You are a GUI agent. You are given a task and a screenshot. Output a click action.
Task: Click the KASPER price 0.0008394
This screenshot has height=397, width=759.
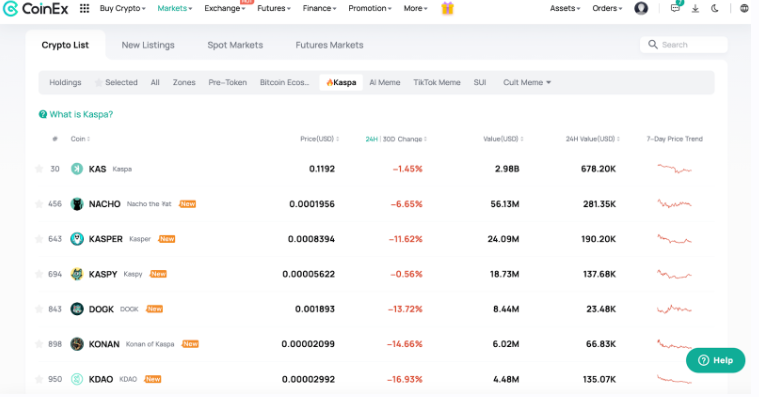pyautogui.click(x=311, y=239)
